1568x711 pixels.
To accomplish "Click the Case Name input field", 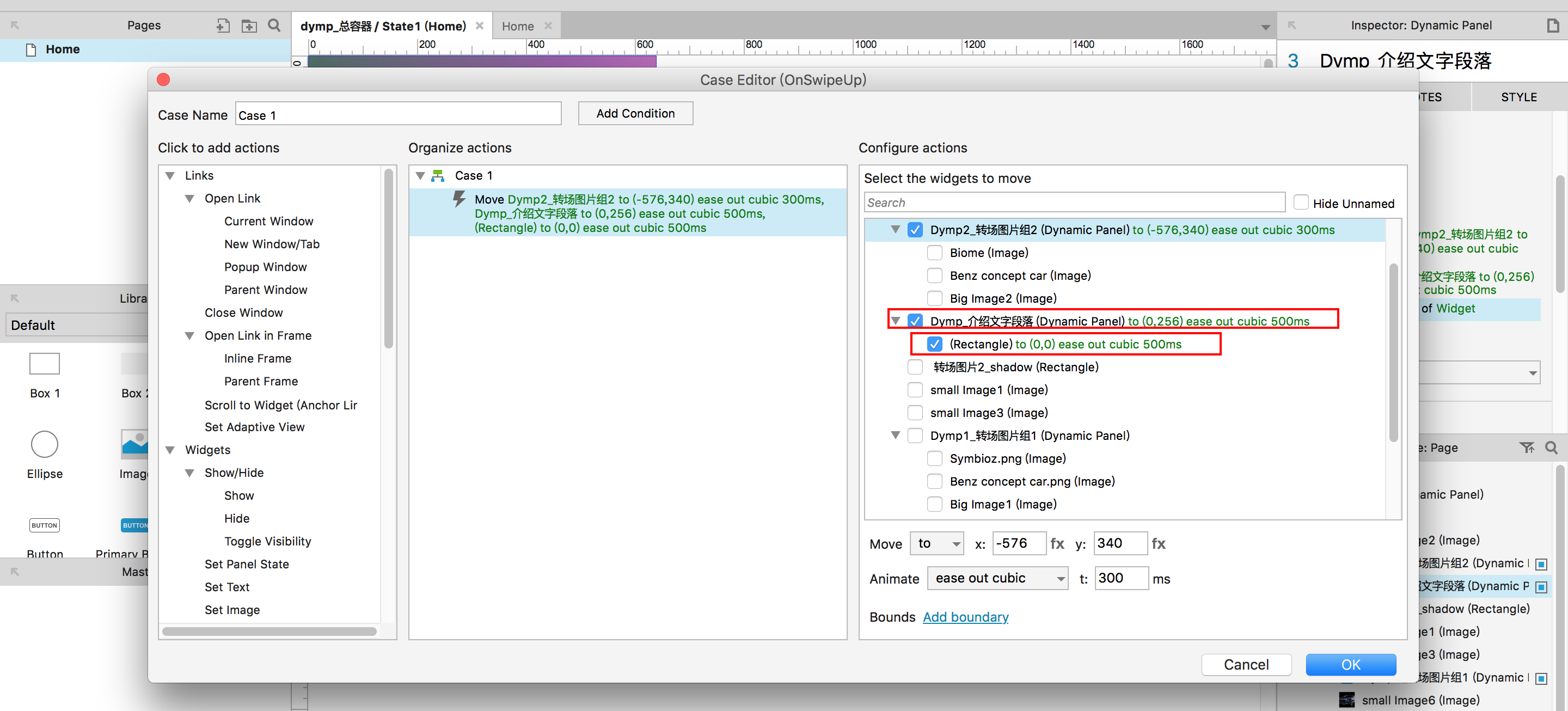I will tap(398, 115).
